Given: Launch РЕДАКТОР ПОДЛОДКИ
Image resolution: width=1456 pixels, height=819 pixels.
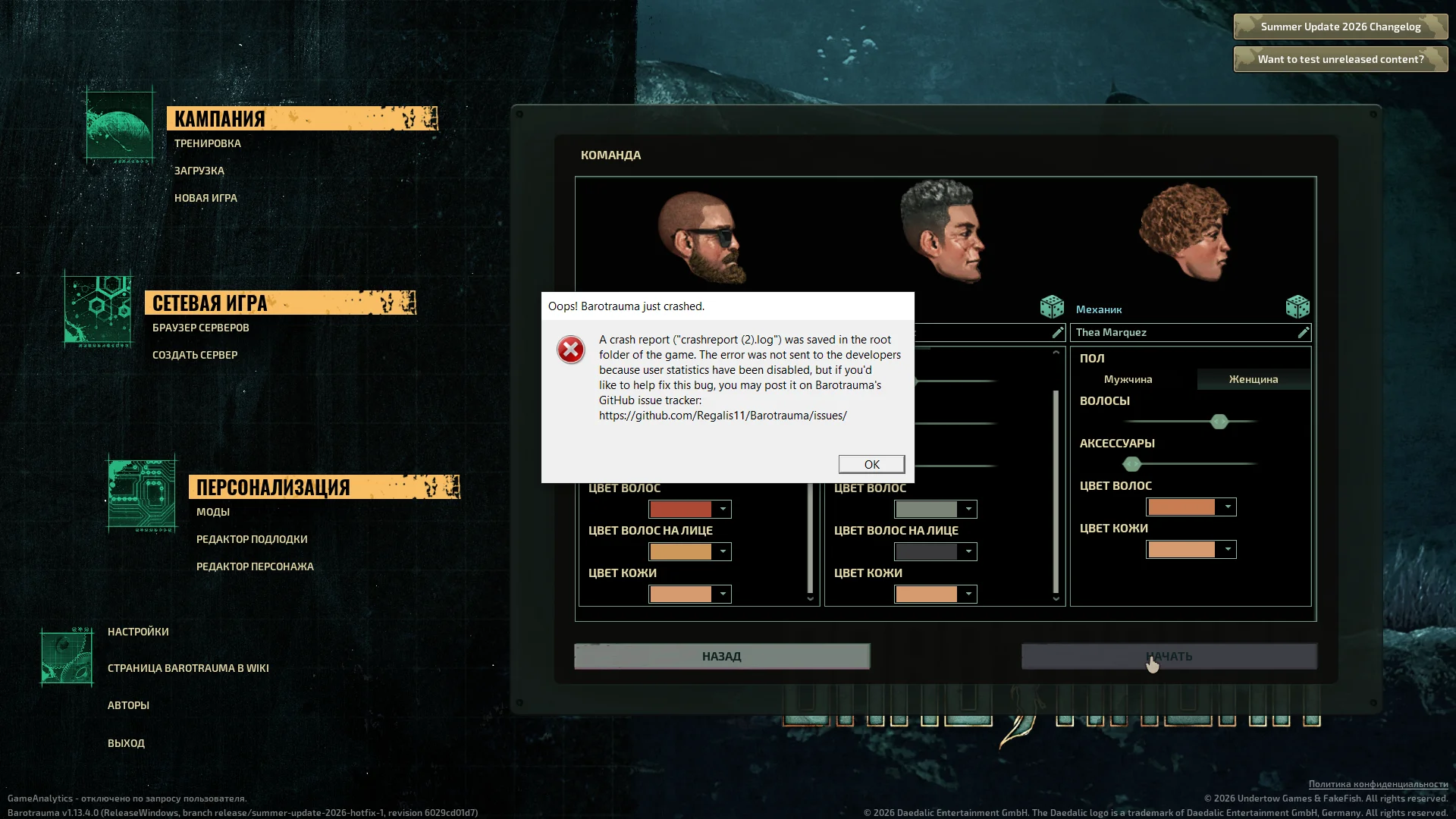Looking at the screenshot, I should pos(252,539).
